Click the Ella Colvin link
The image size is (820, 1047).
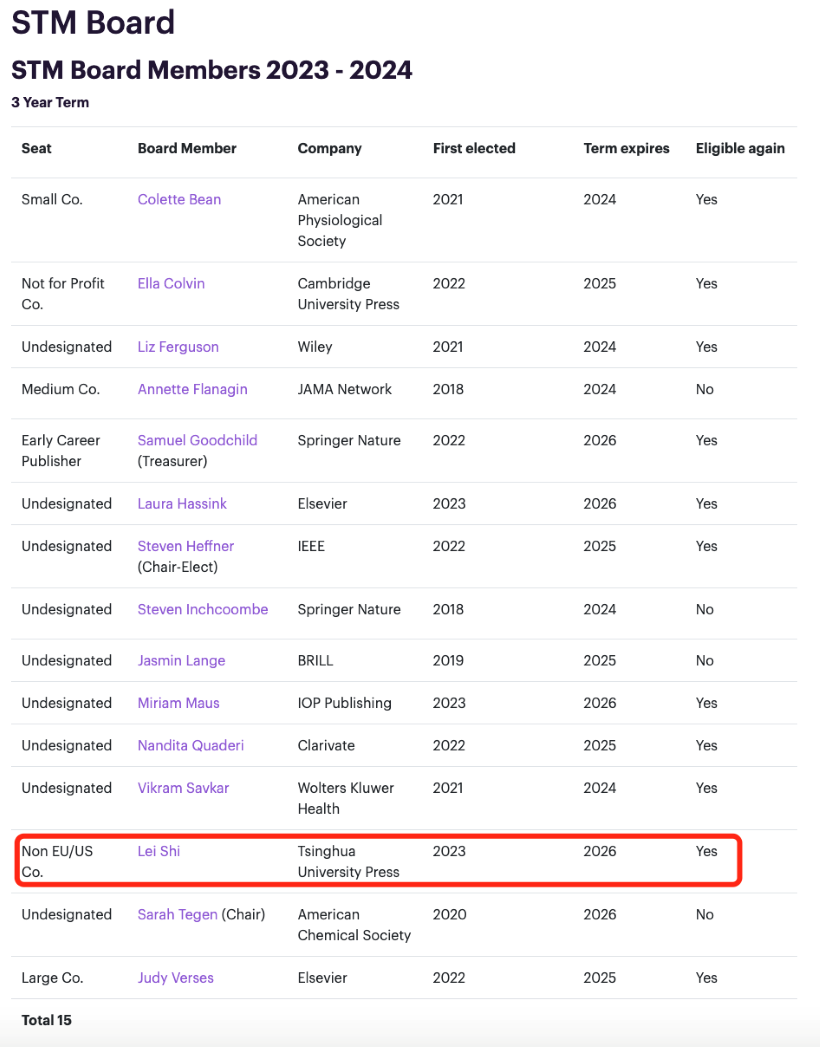tap(171, 283)
